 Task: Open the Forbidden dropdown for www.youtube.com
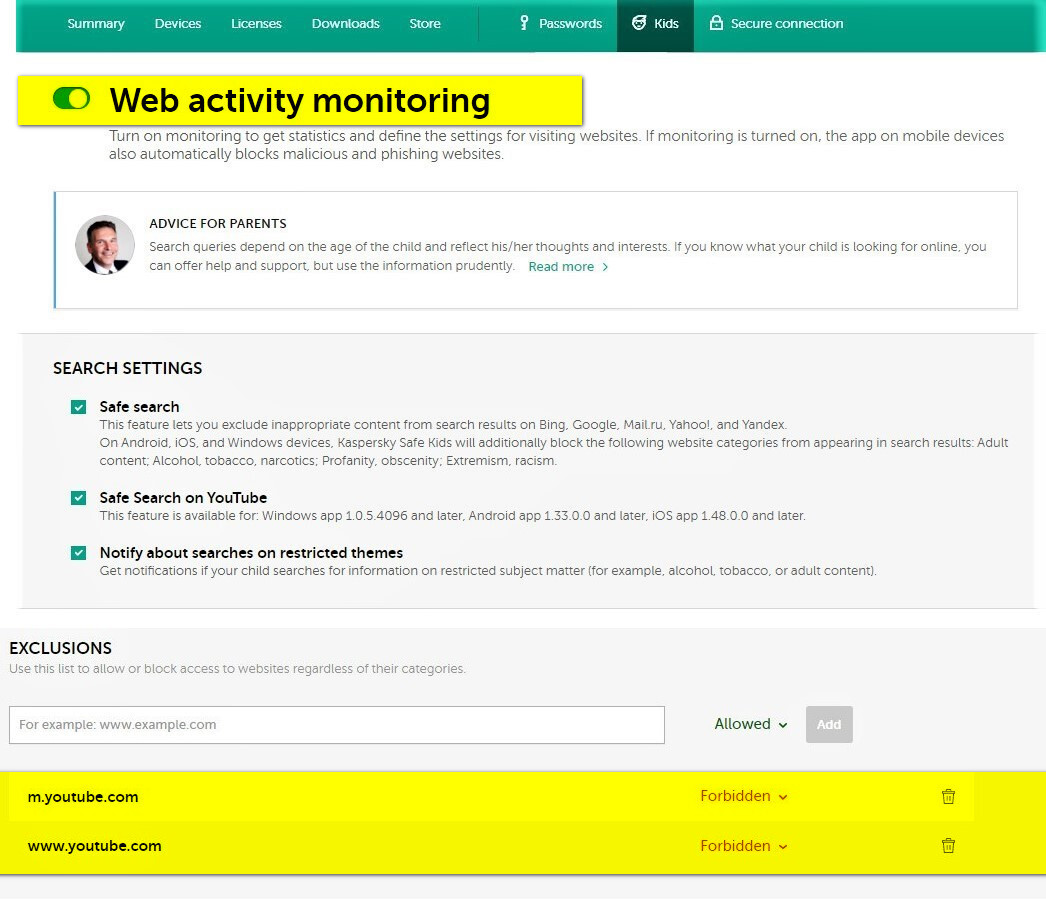pos(744,846)
